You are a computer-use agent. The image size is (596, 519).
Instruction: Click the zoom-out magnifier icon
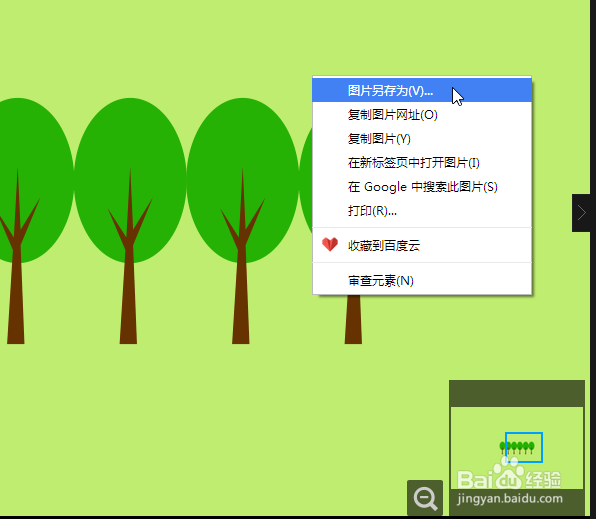tap(425, 498)
